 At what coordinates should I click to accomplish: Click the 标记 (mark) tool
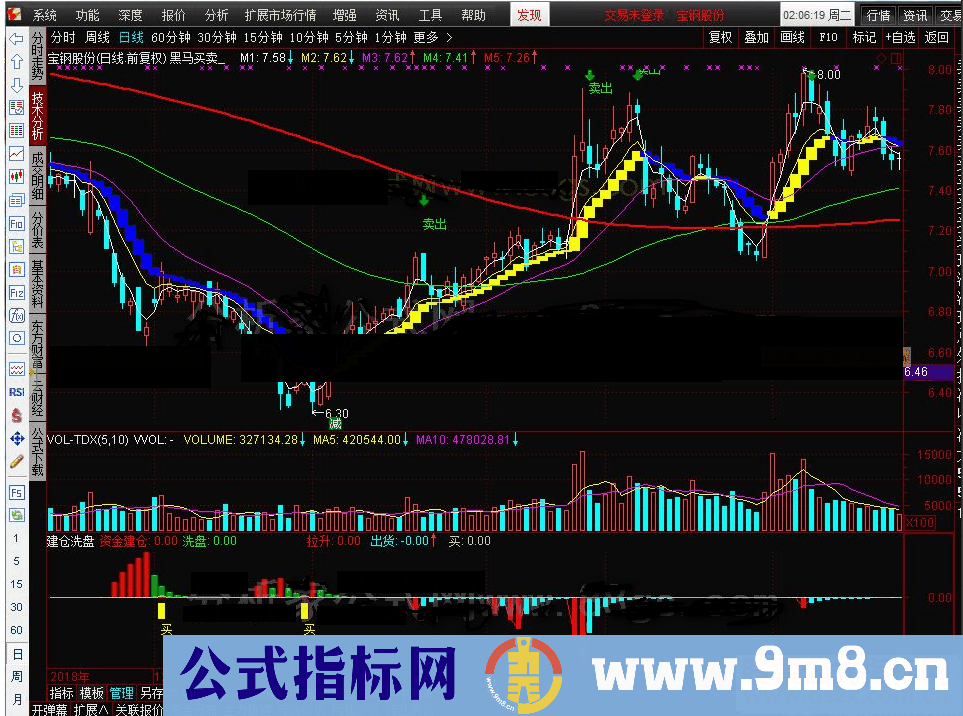pyautogui.click(x=865, y=36)
